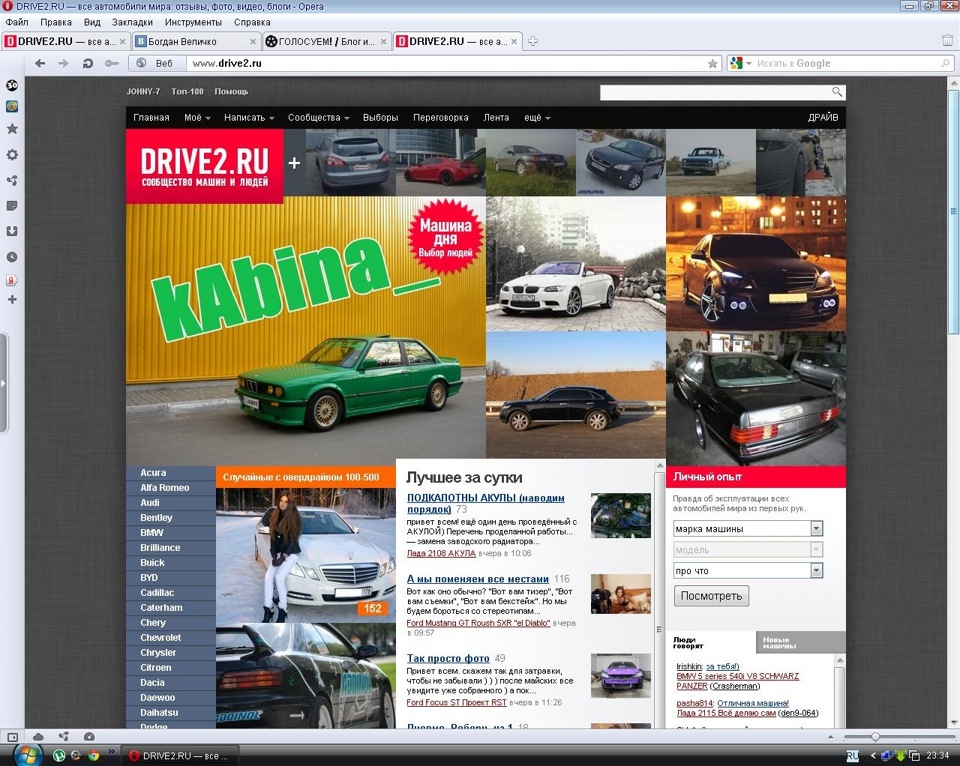
Task: Add a new sidebar panel with the plus
Action: (12, 299)
